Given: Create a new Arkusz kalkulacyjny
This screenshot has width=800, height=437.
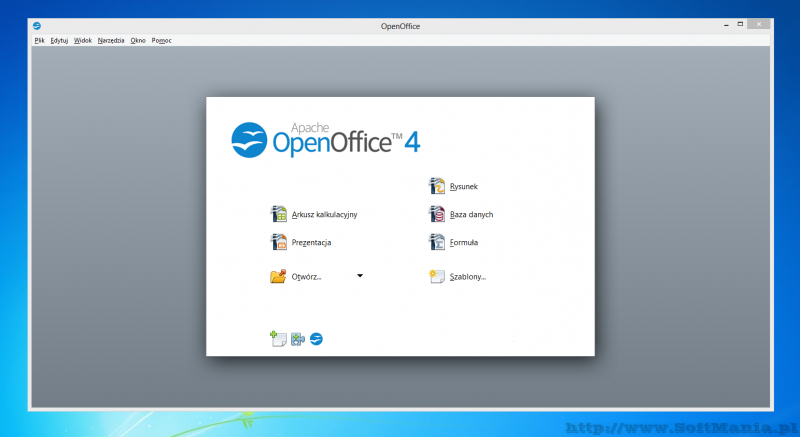Looking at the screenshot, I should point(324,215).
